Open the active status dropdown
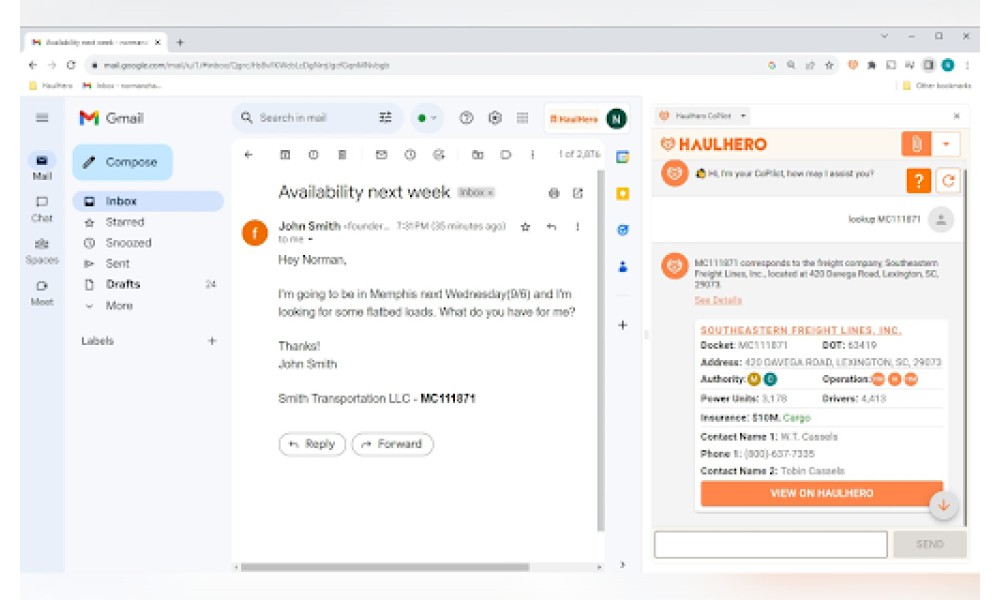 point(427,118)
